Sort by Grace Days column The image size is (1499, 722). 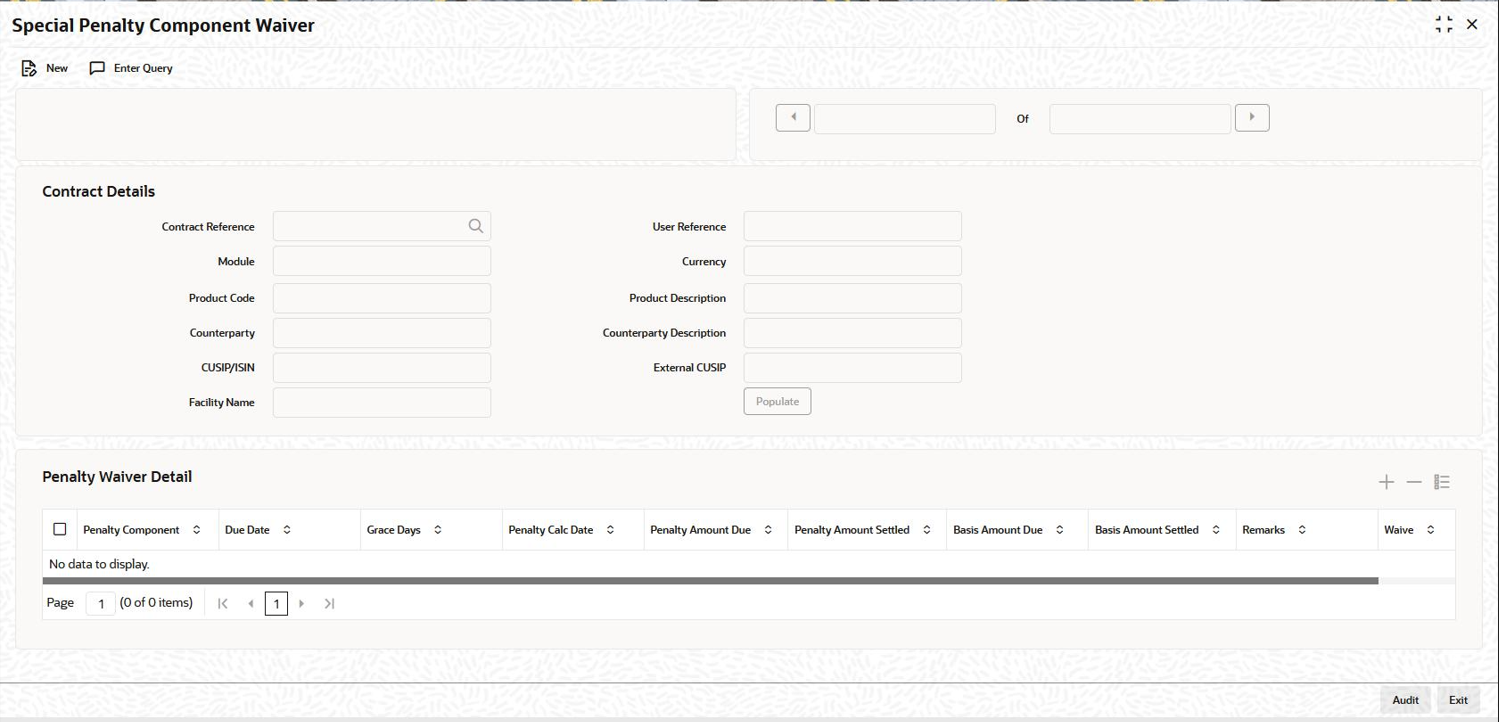[x=437, y=530]
